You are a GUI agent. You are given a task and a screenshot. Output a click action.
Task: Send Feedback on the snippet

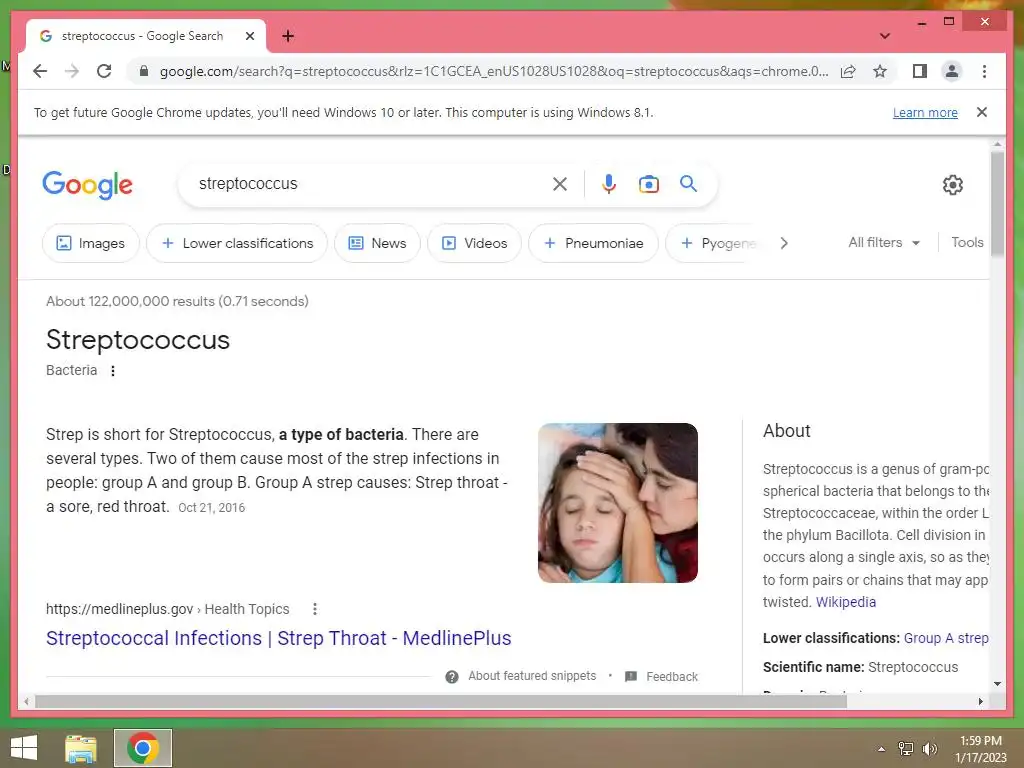coord(672,677)
